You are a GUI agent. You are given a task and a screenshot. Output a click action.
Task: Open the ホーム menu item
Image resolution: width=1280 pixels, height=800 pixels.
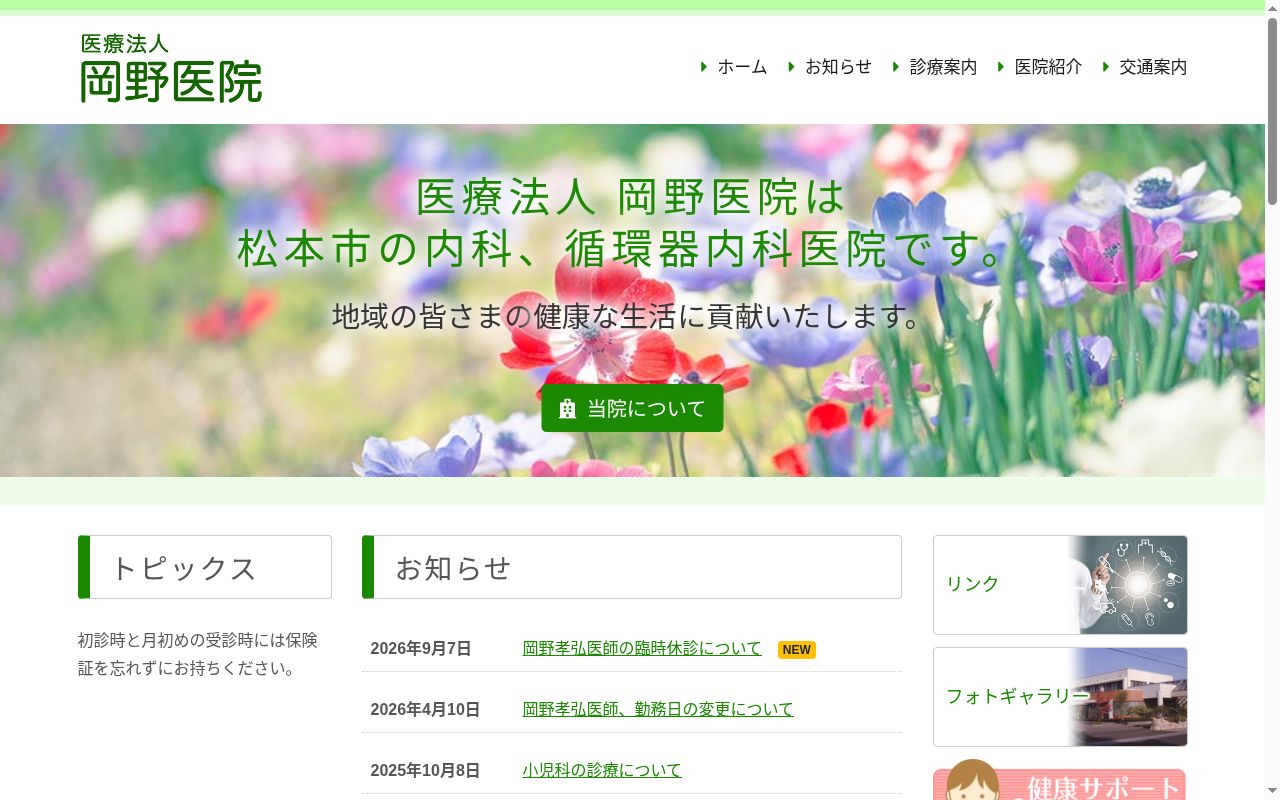[742, 67]
